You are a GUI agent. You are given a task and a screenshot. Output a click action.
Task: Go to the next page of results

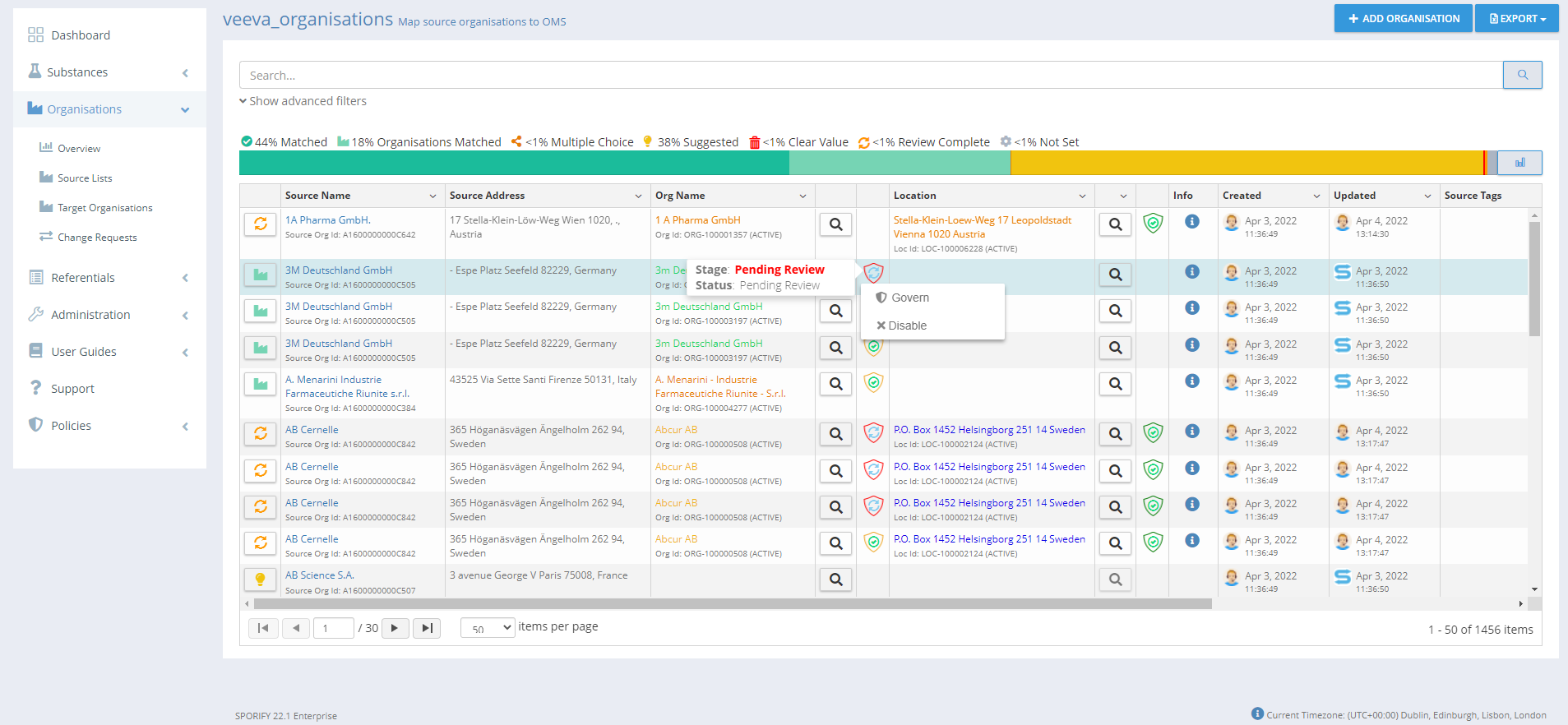point(395,628)
